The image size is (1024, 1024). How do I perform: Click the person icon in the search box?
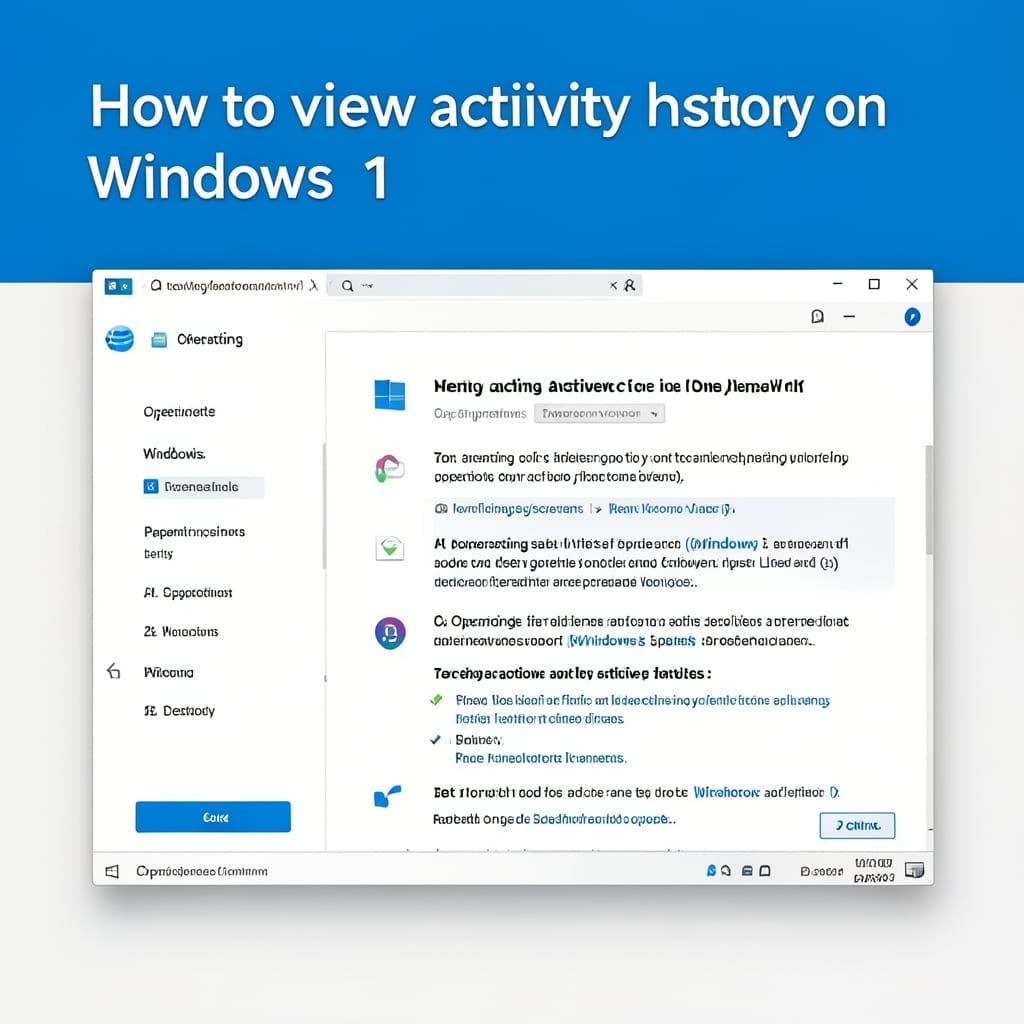630,285
